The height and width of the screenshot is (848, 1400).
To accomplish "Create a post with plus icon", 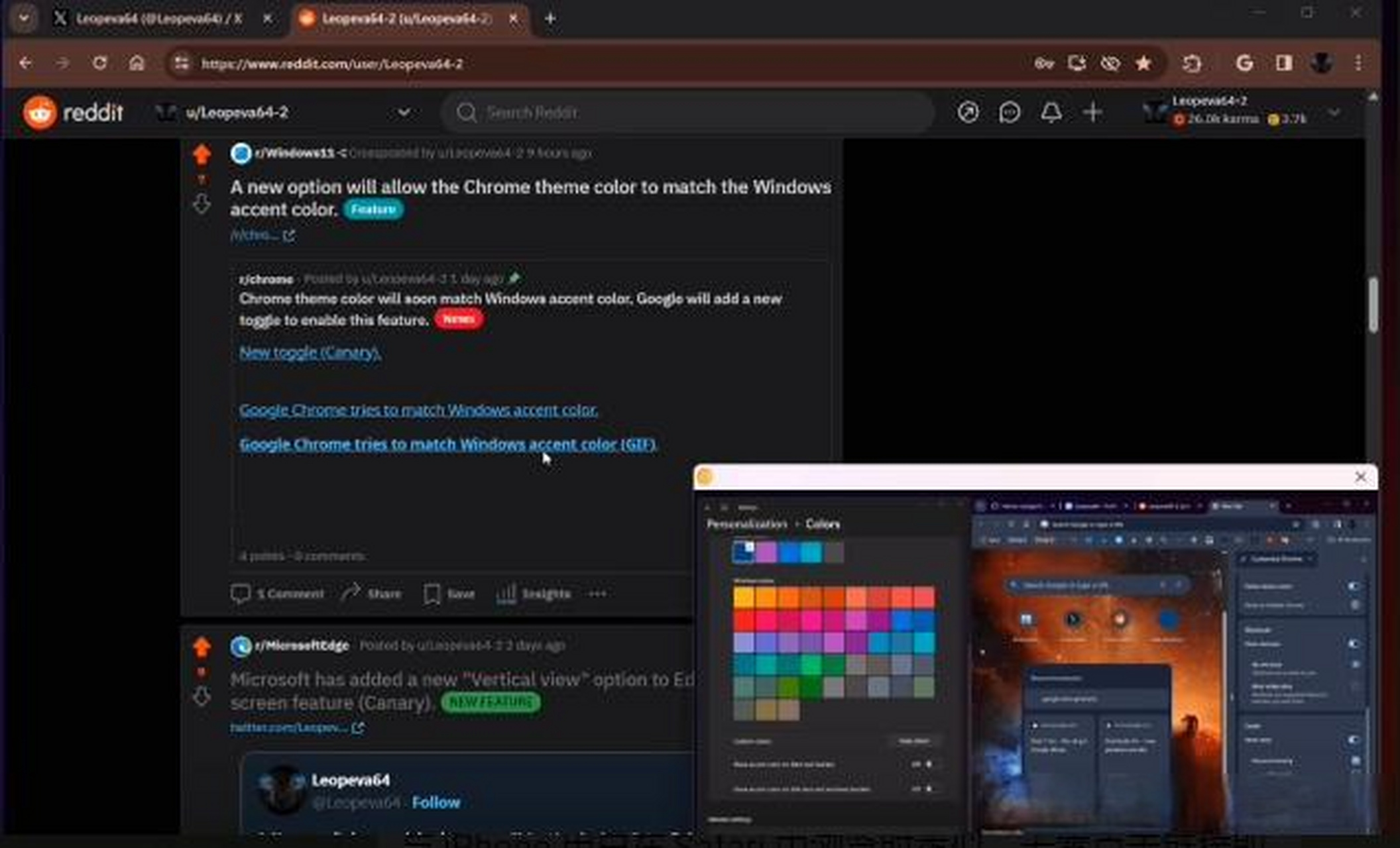I will pos(1092,113).
